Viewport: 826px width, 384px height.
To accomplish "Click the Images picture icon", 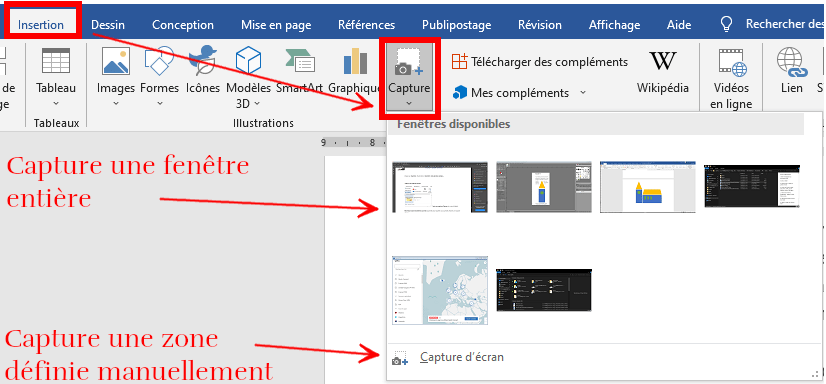I will coord(116,61).
